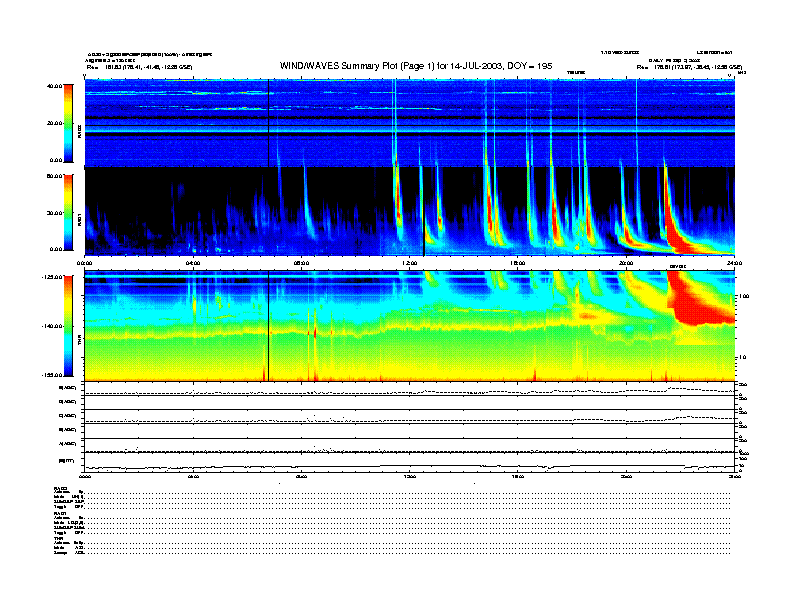Image resolution: width=792 pixels, height=612 pixels.
Task: Click the -125.00 tick on TNR color scale
Action: pyautogui.click(x=52, y=277)
